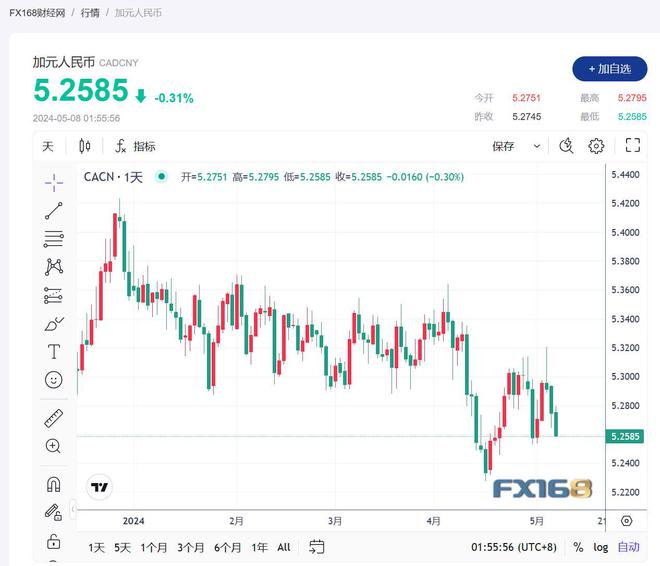
Task: Toggle log scale on chart
Action: (601, 547)
